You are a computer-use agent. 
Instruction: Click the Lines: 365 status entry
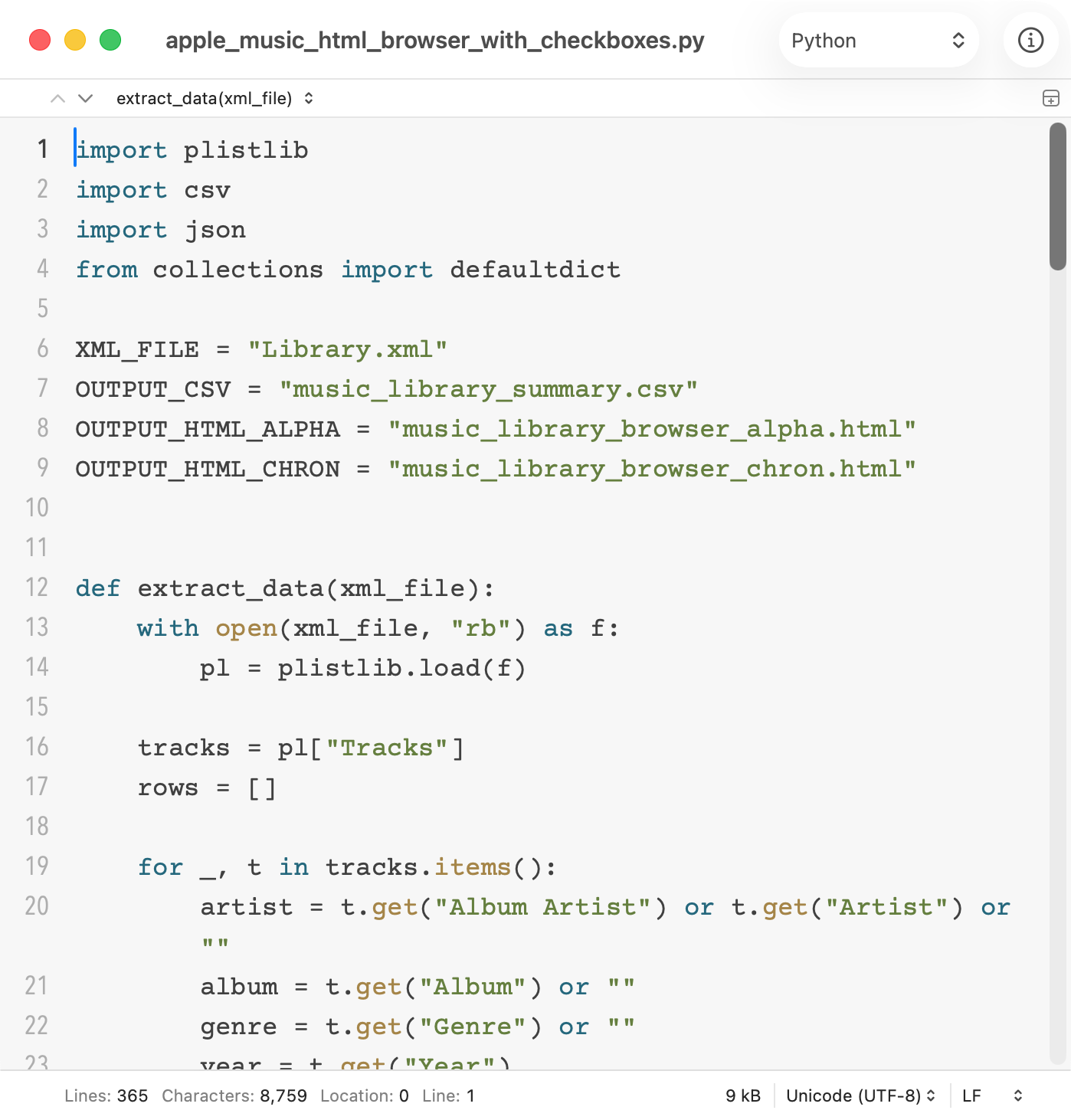(106, 1095)
